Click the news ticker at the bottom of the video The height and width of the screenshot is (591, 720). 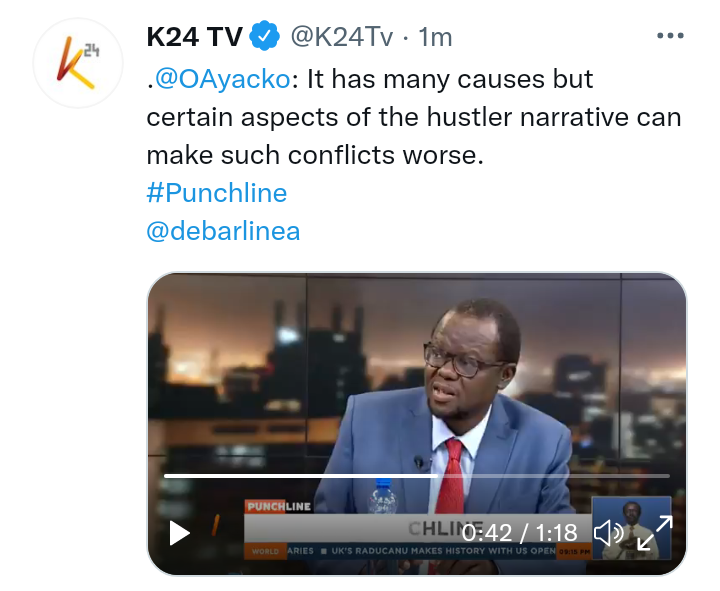point(418,551)
